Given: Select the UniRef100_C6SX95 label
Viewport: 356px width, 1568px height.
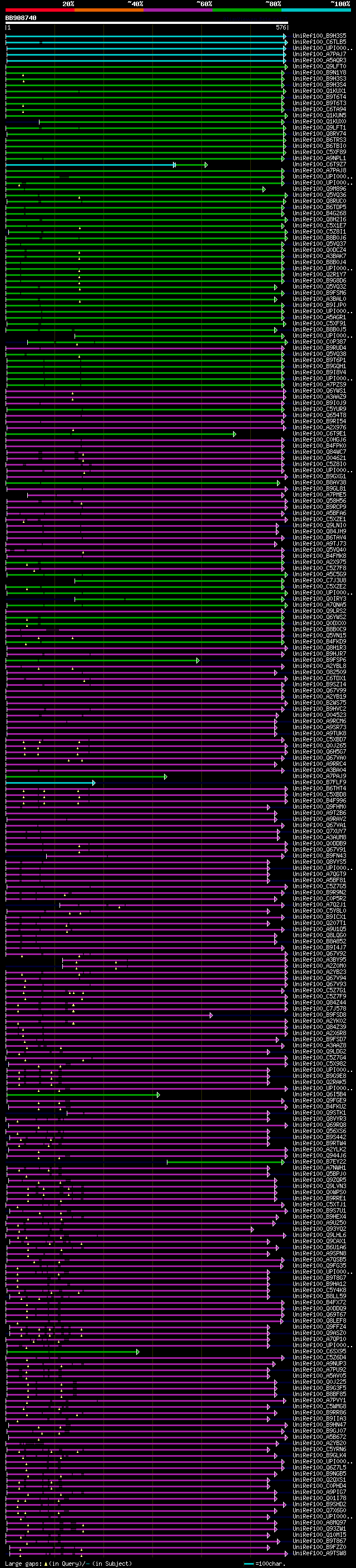Looking at the screenshot, I should [319, 1351].
